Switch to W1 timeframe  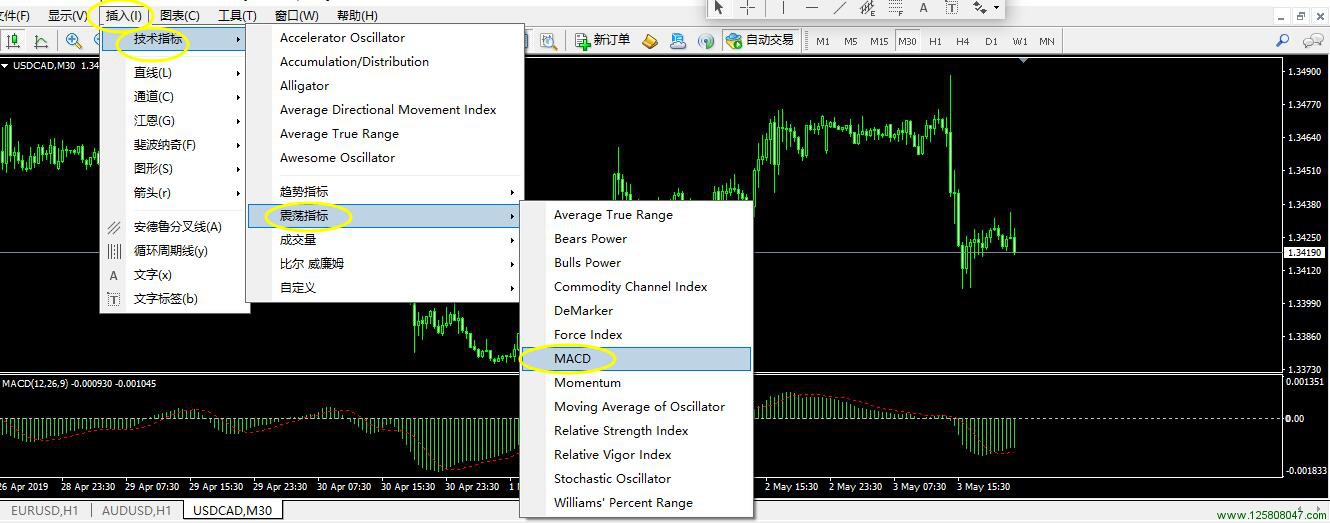tap(1019, 41)
